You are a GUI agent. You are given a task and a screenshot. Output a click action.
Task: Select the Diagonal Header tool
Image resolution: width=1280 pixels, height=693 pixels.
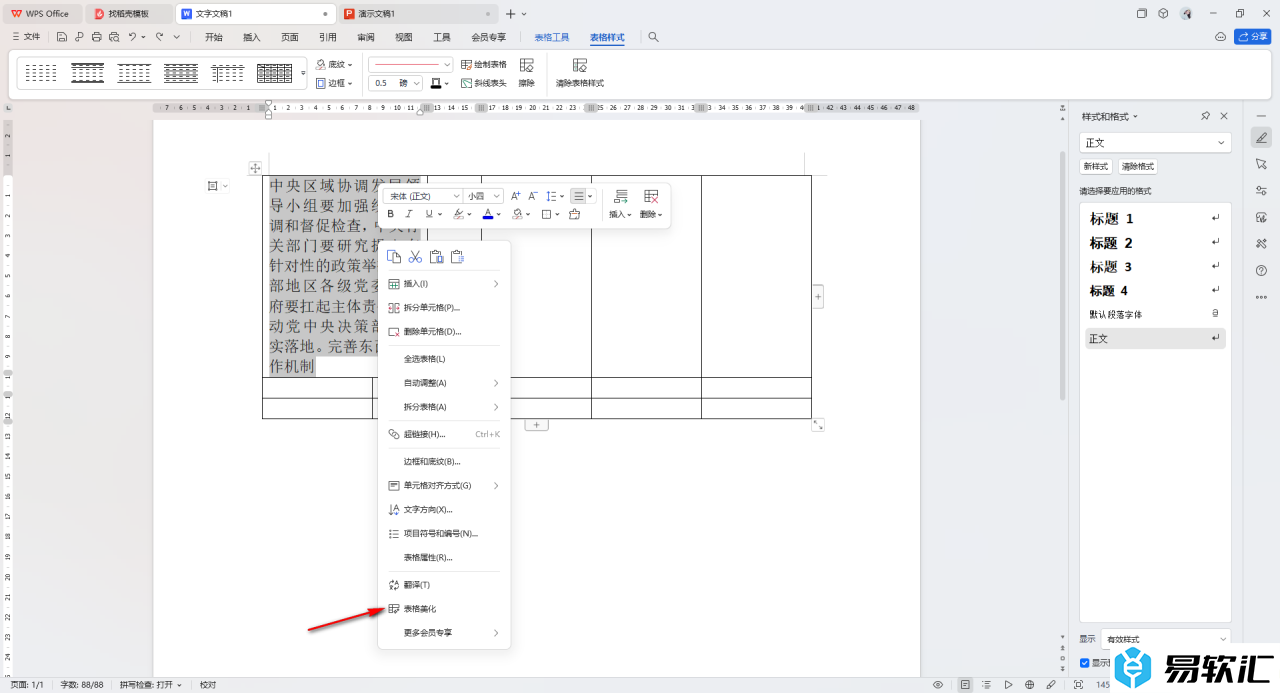484,83
